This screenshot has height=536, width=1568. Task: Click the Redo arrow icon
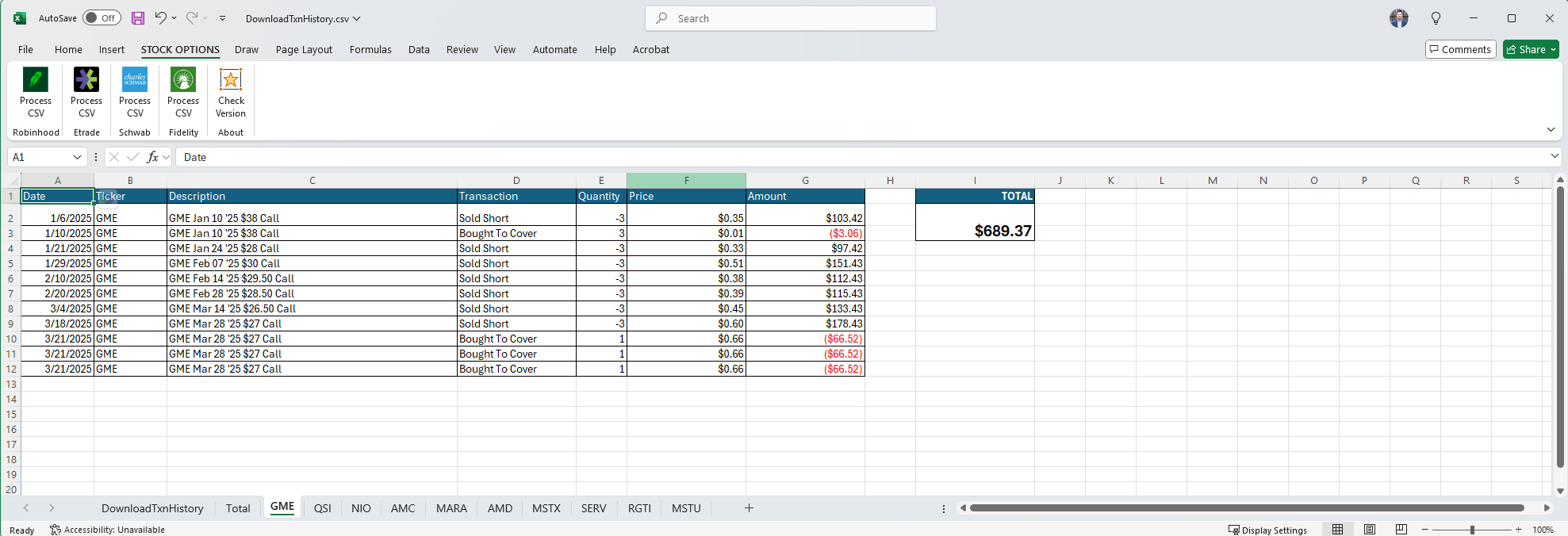(x=192, y=17)
